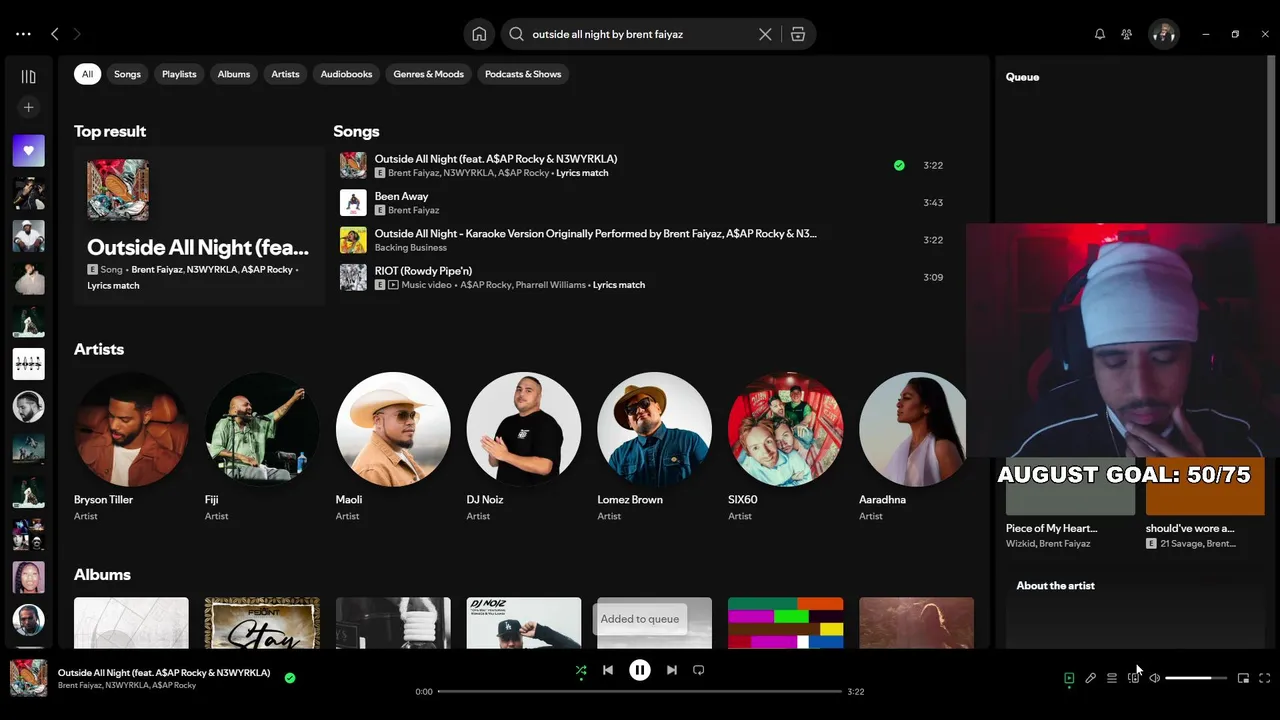Click Brent Faiyaz link under Been Away
Screen dimensions: 1280x720
(413, 210)
